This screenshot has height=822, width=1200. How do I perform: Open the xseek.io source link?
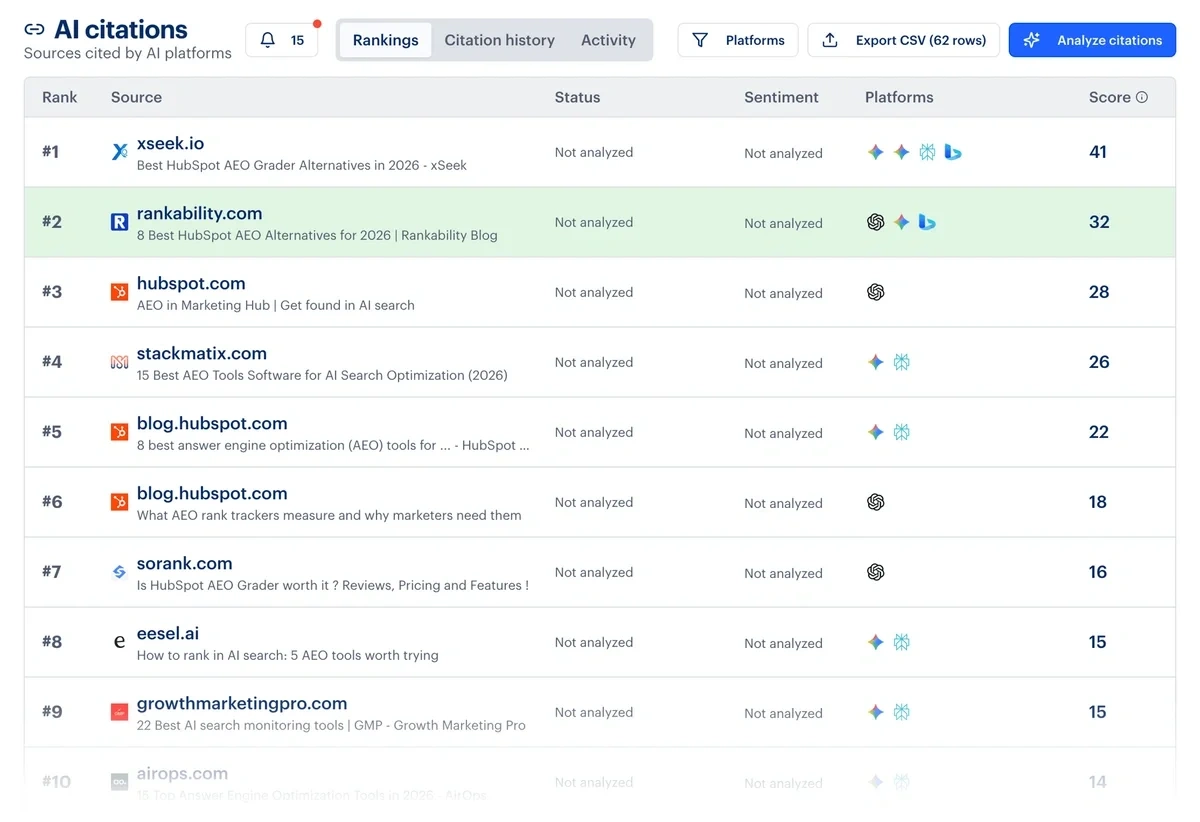tap(171, 143)
